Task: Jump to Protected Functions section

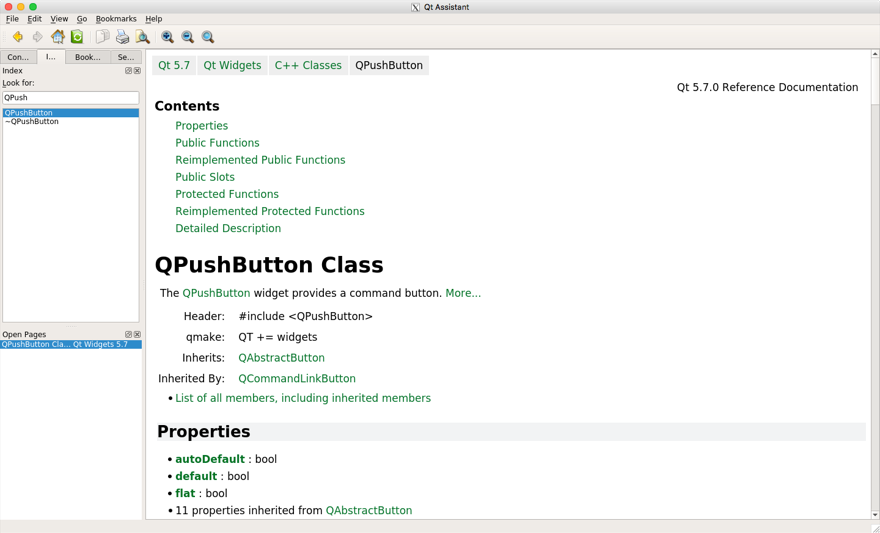Action: click(x=227, y=194)
